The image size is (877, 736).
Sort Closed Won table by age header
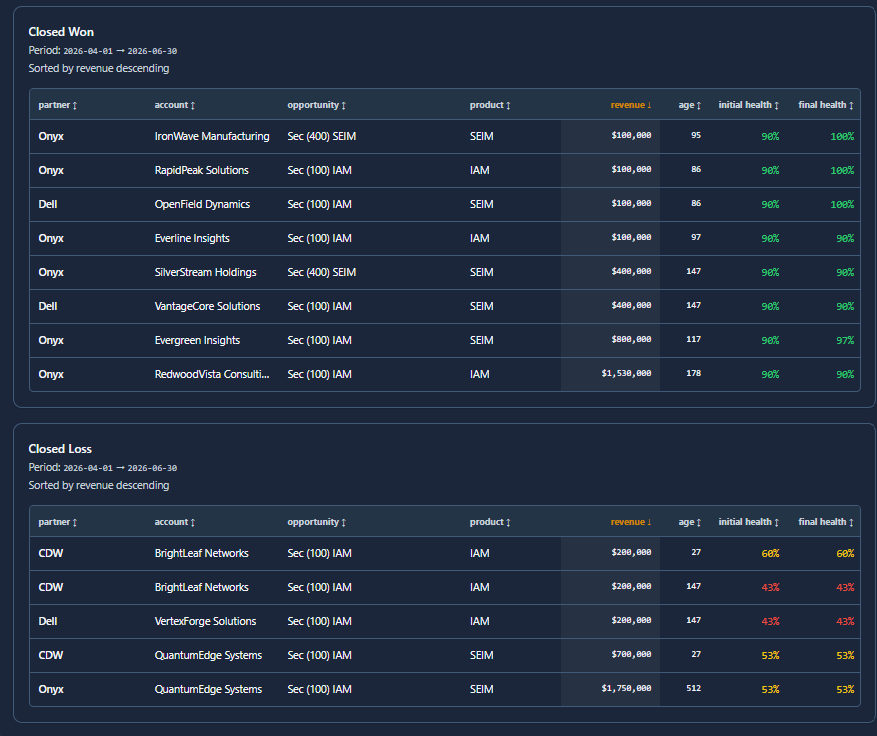(690, 105)
